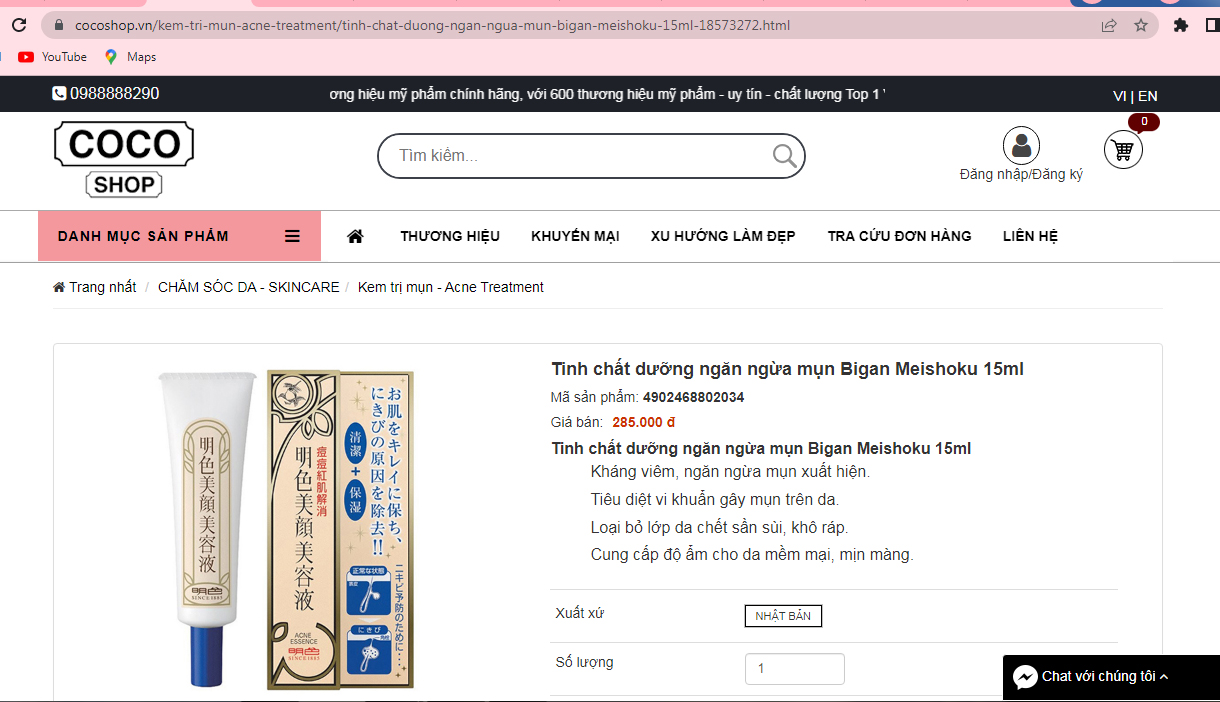
Task: Open Tra cứu đơn hàng page
Action: click(899, 236)
